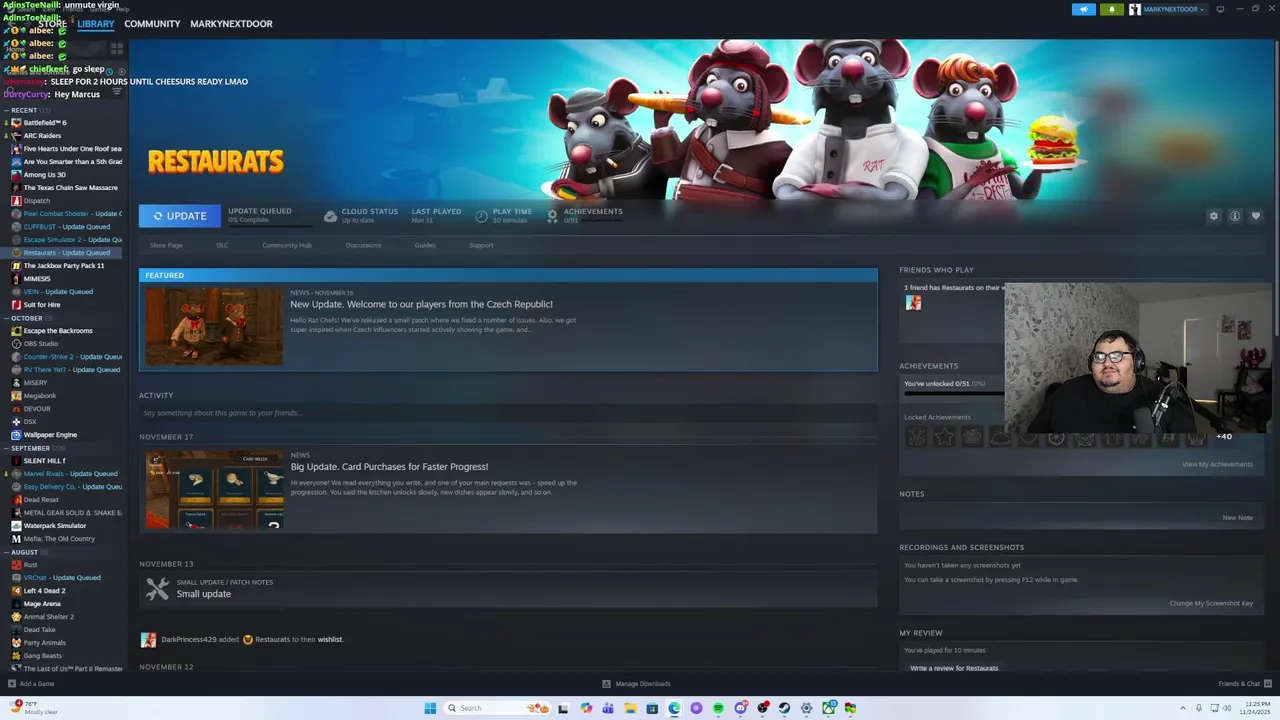The image size is (1280, 720).
Task: Open Friends & Chat
Action: (1244, 684)
